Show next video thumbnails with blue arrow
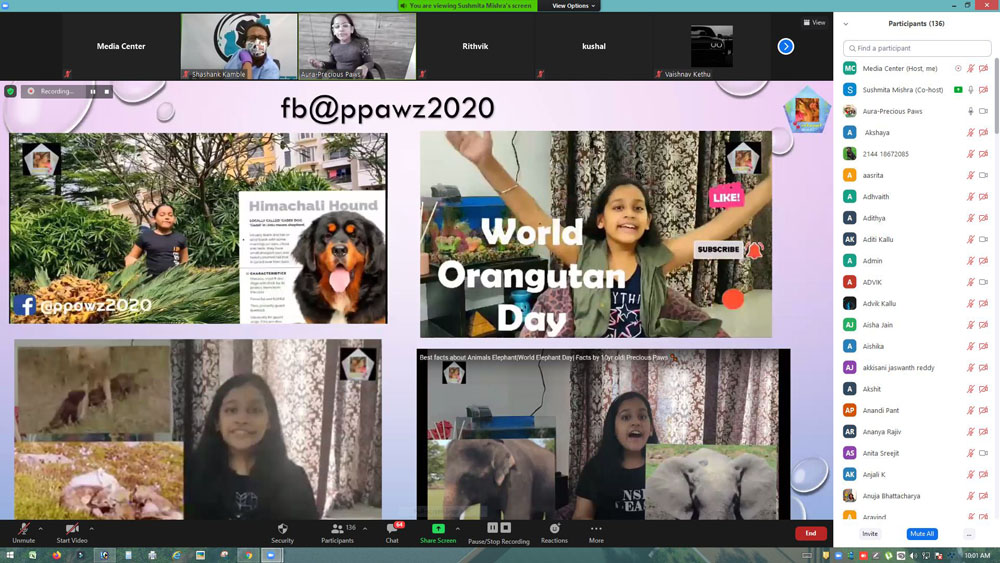The image size is (1000, 563). pos(786,47)
